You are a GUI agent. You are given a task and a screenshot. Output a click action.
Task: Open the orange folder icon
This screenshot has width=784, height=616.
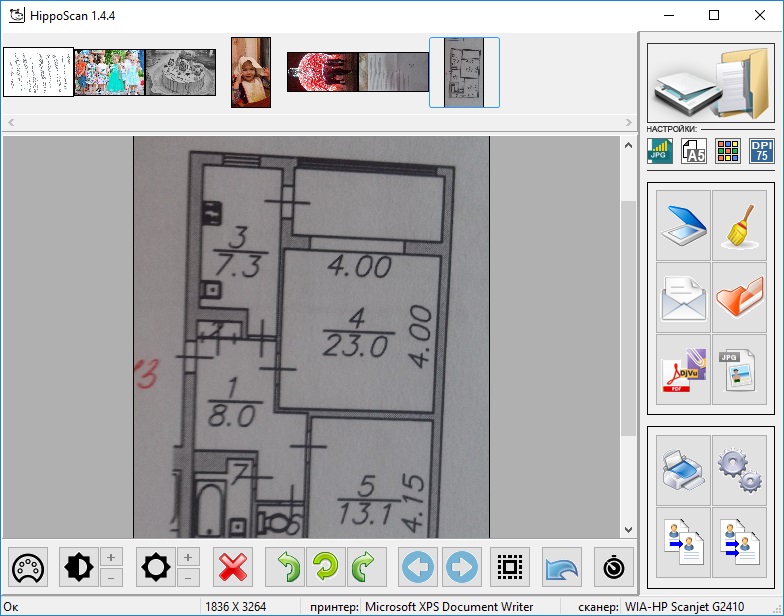point(740,298)
